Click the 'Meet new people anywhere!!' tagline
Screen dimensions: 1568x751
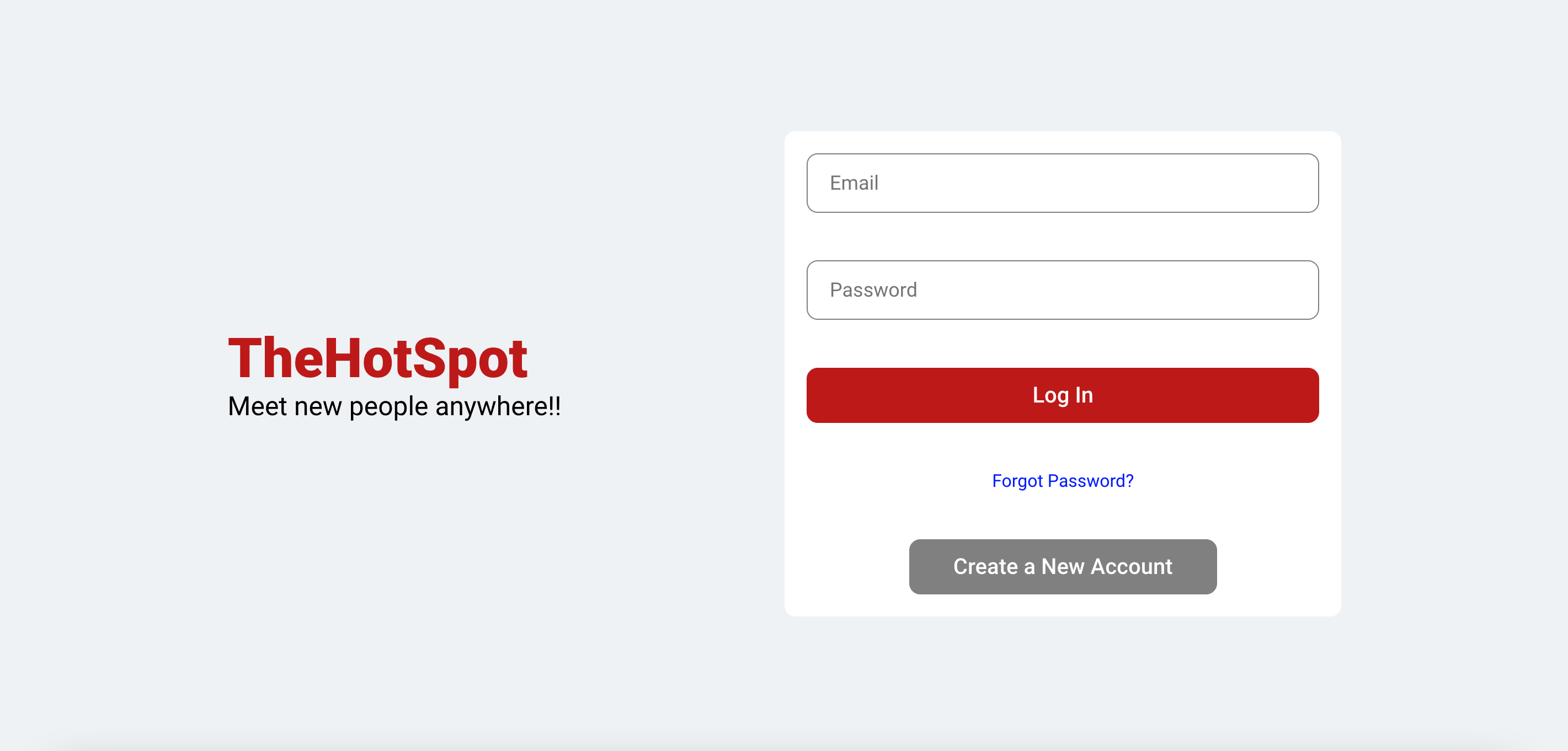(x=394, y=406)
